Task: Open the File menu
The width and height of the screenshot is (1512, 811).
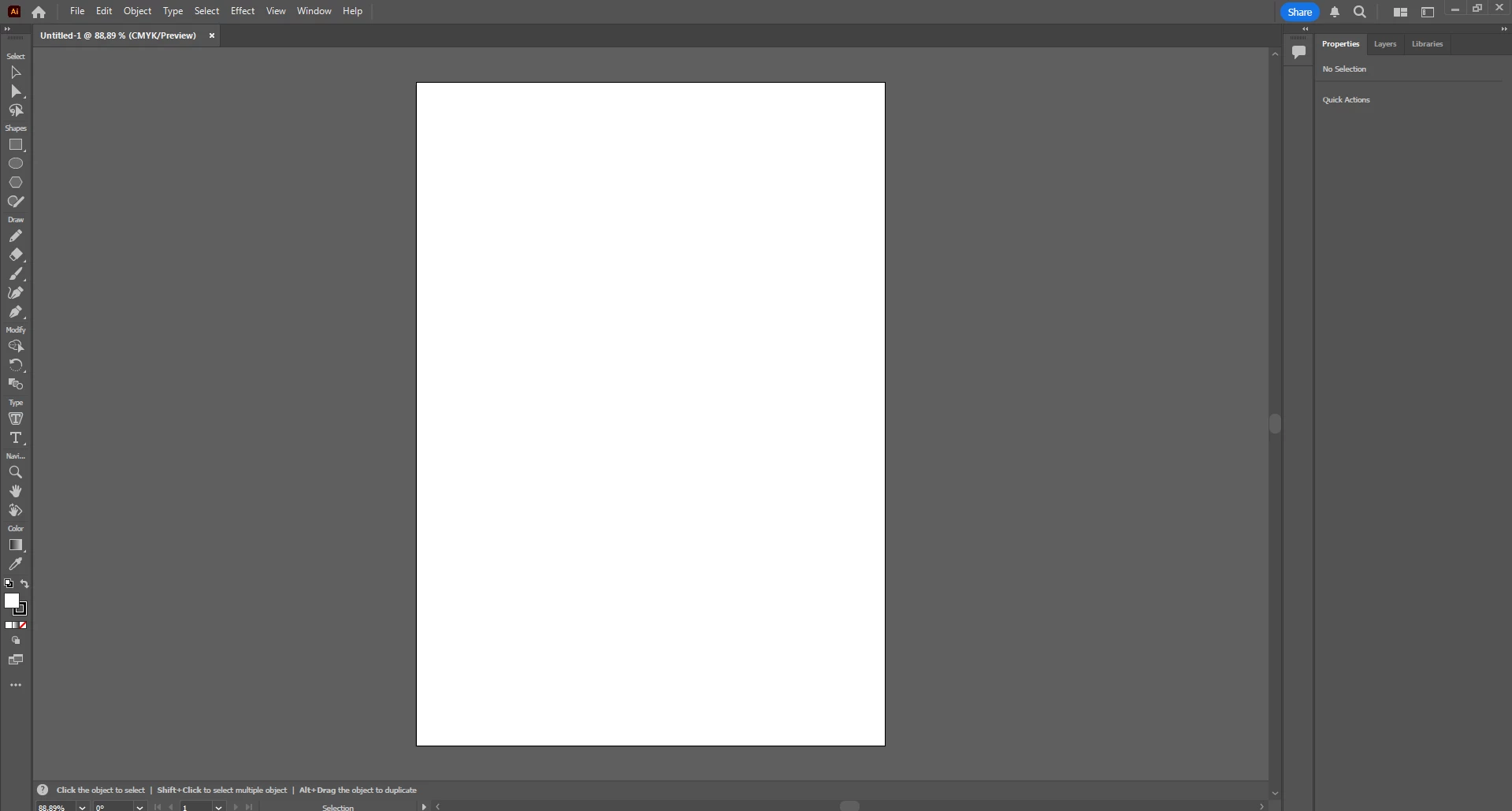Action: point(77,11)
